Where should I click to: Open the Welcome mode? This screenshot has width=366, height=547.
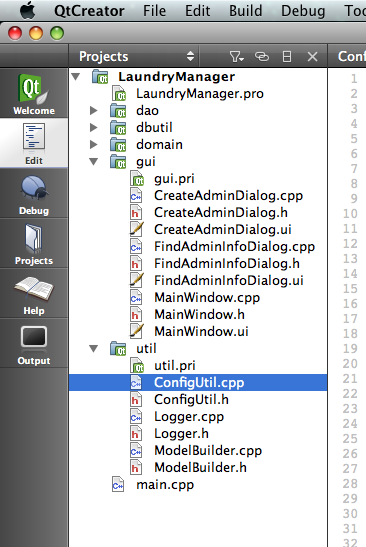coord(34,93)
